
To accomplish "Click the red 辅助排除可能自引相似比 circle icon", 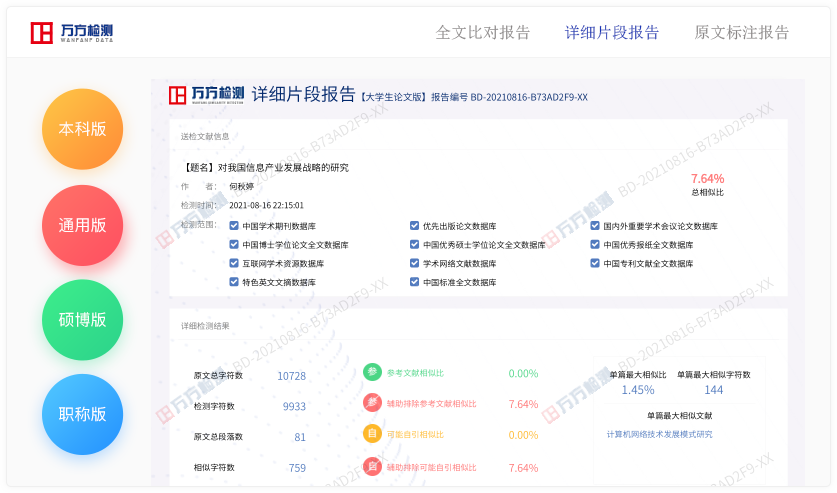I will (372, 466).
